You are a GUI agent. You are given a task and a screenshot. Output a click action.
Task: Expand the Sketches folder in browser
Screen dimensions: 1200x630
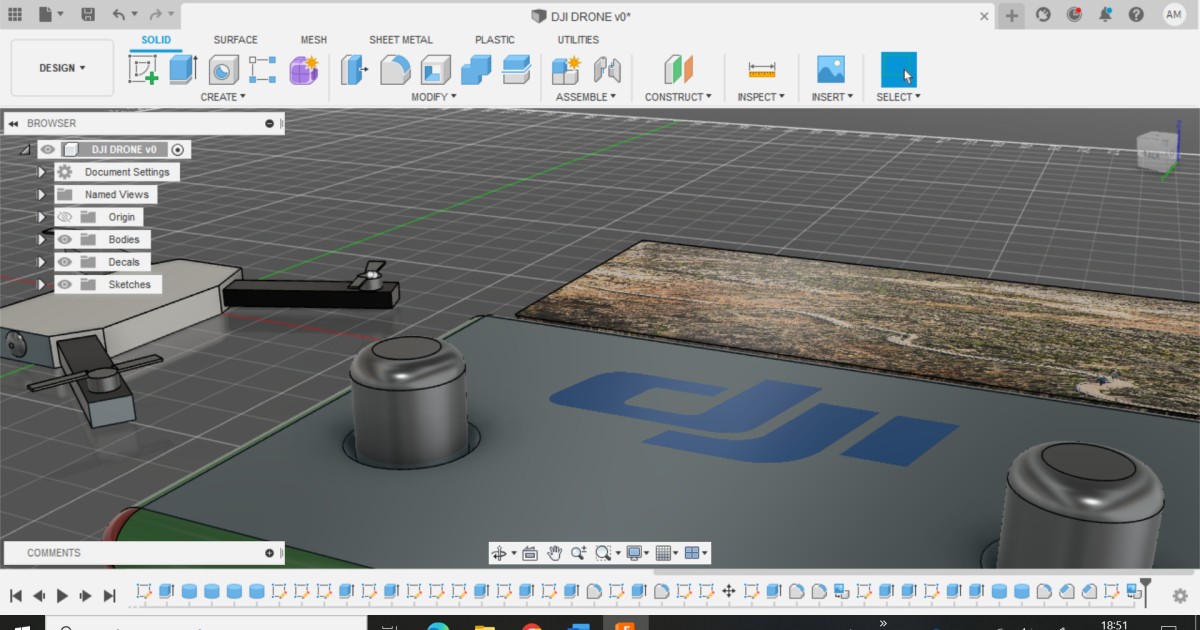coord(41,284)
